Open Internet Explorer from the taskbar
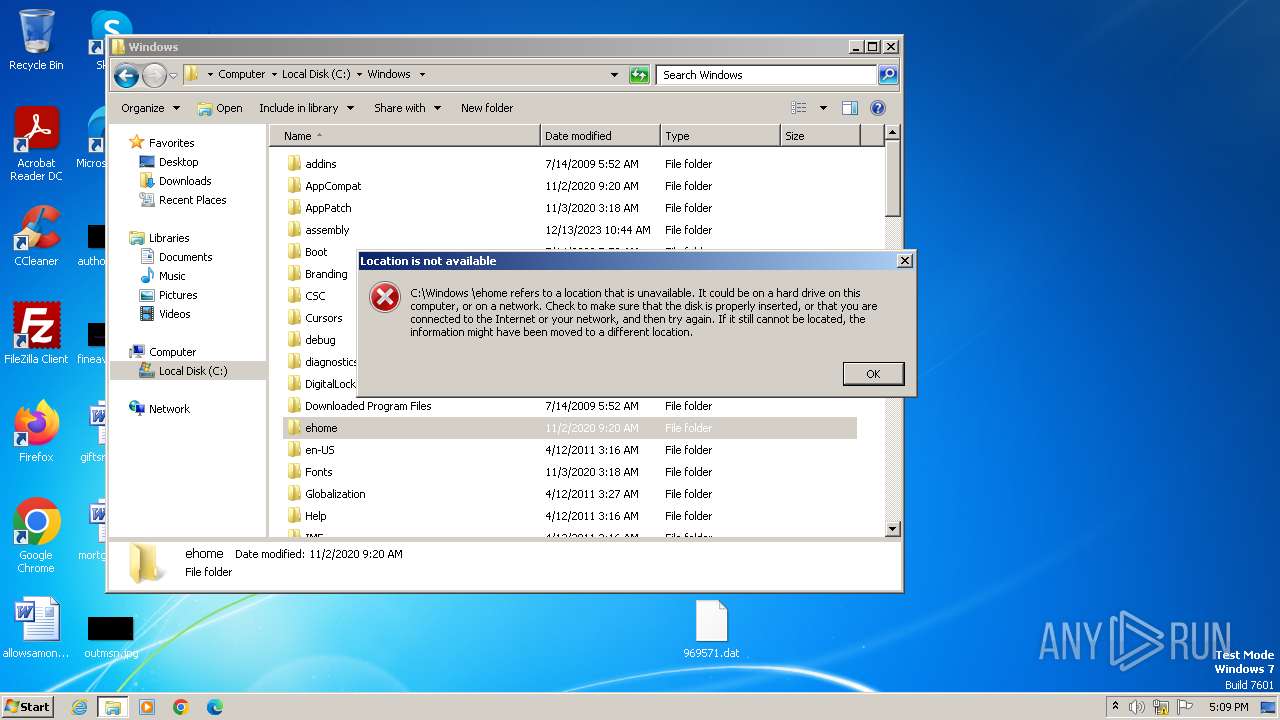 tap(80, 707)
